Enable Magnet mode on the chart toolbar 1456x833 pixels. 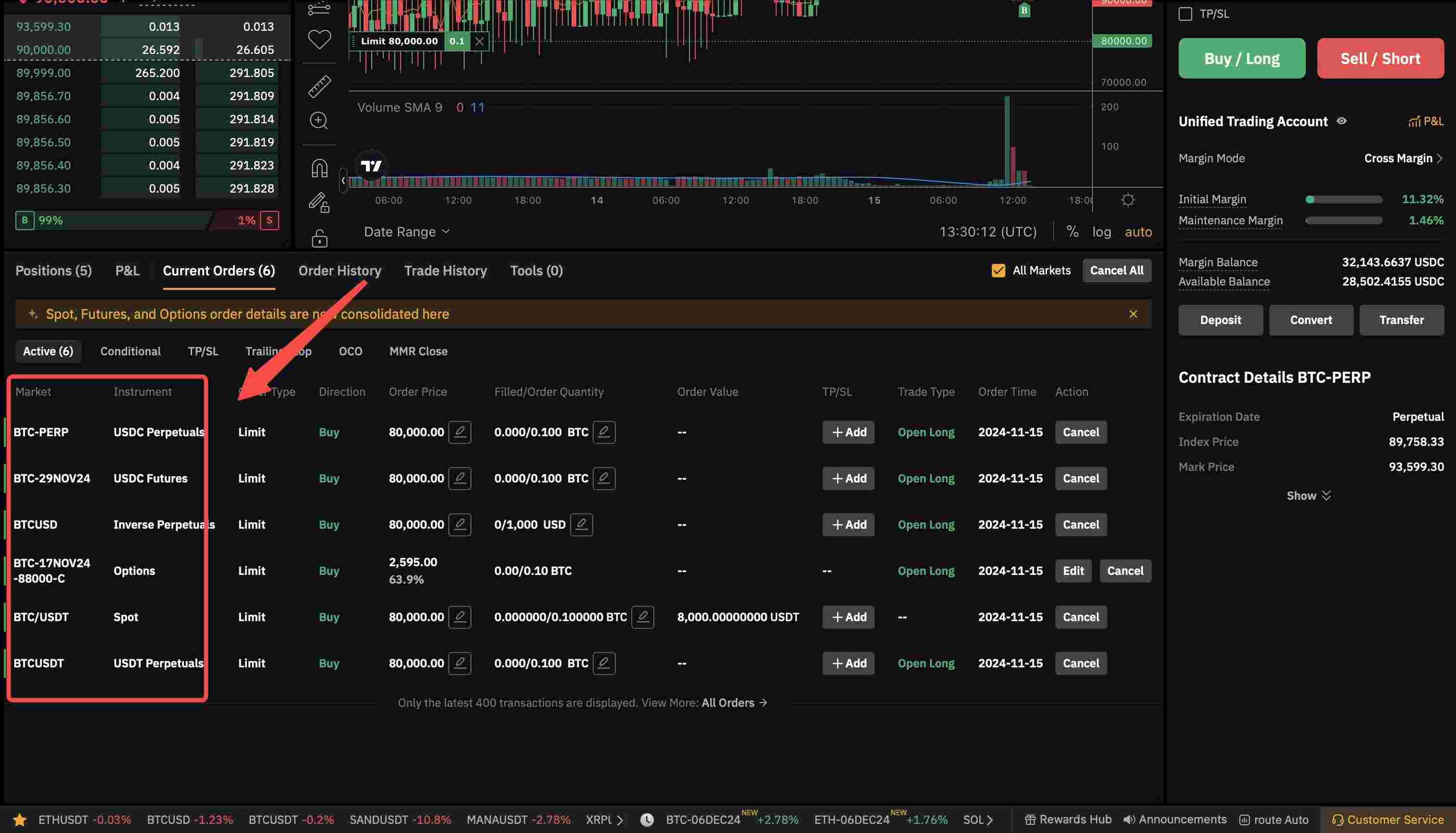coord(319,167)
